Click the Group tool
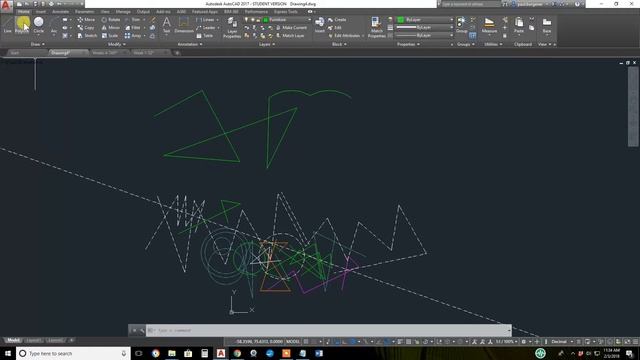This screenshot has width=640, height=360. pos(461,24)
